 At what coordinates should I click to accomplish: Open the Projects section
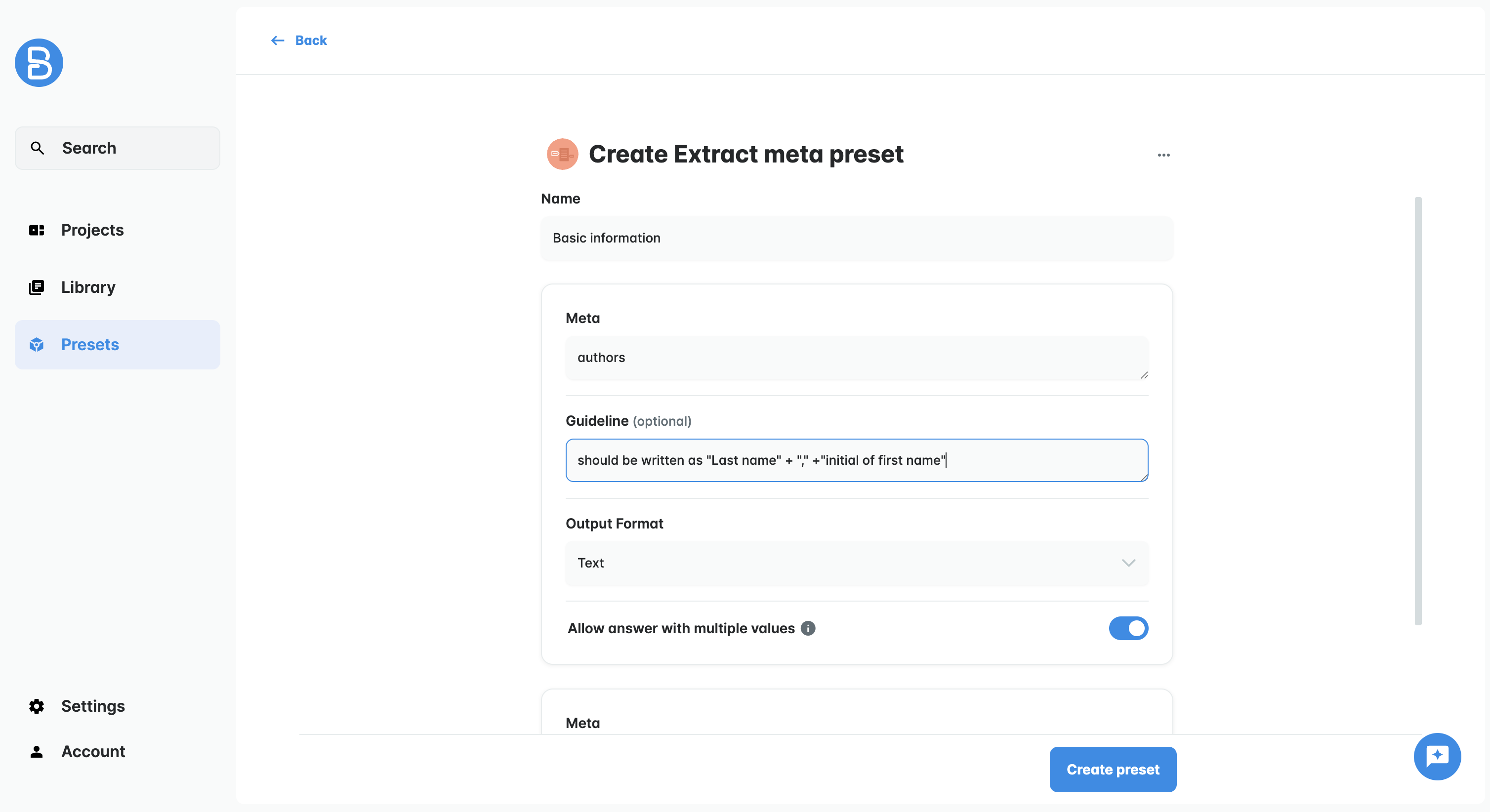point(92,230)
